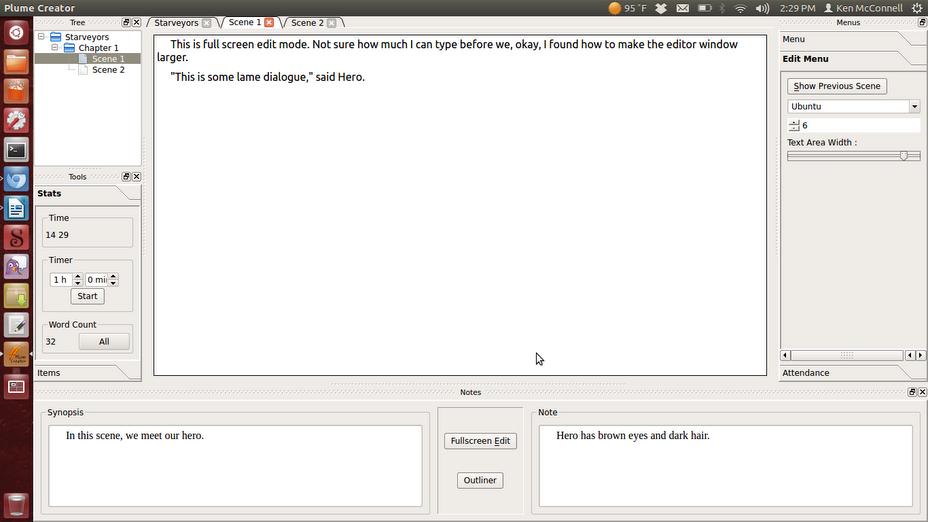Viewport: 928px width, 522px height.
Task: Click Chapter 1 folder icon in tree
Action: tap(69, 47)
